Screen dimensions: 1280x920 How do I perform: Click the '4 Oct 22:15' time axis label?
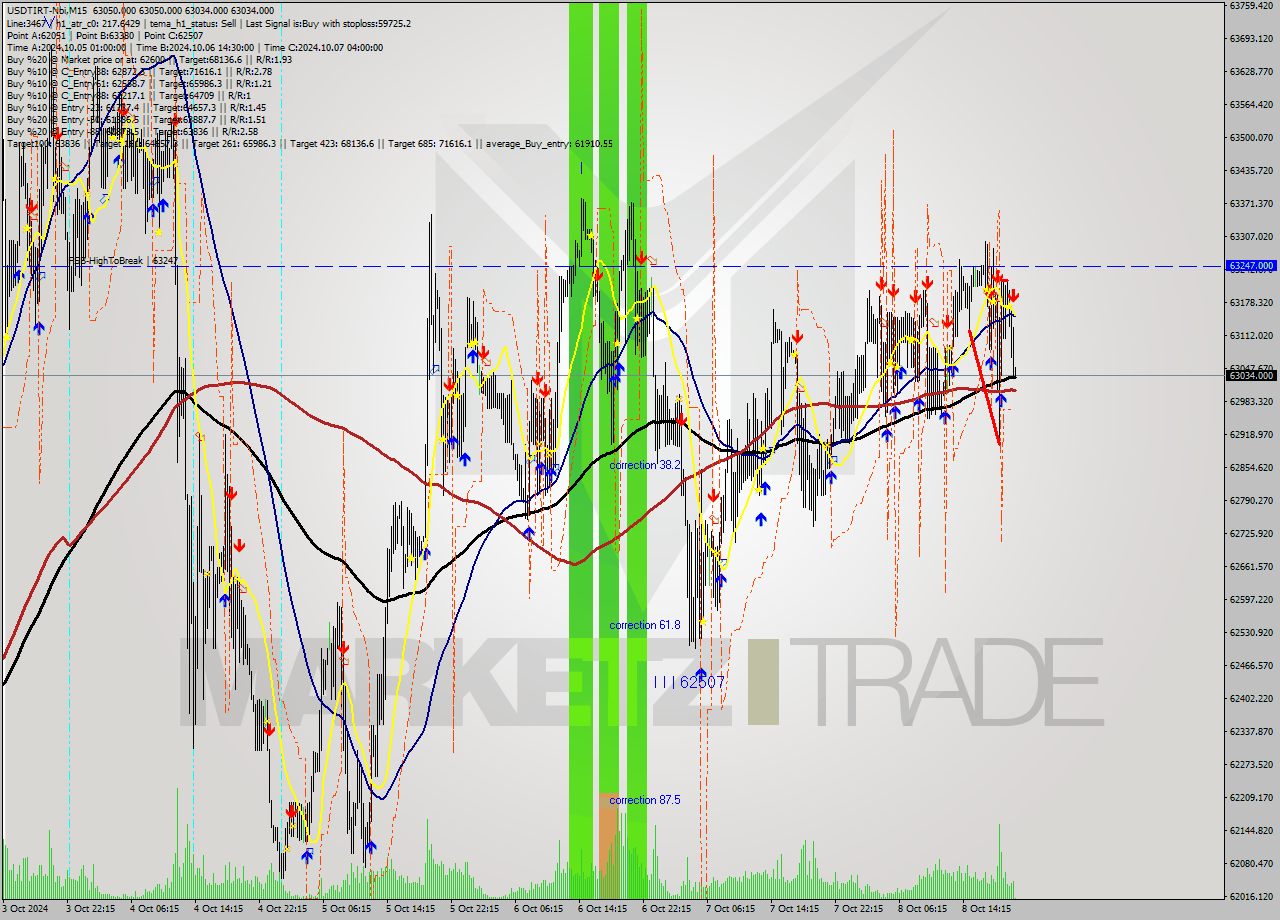click(283, 909)
